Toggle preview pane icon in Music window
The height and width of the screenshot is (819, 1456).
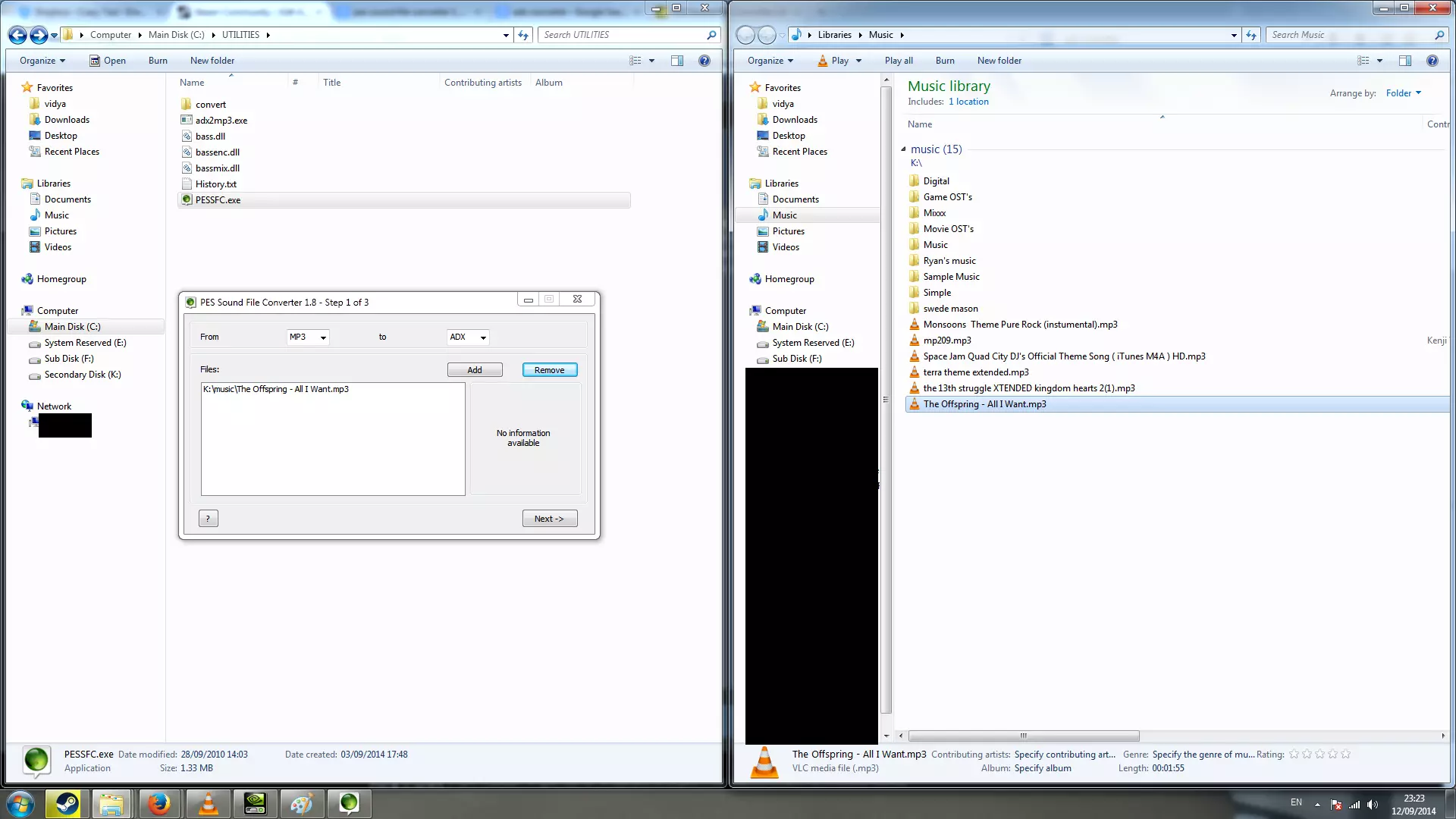tap(1404, 61)
